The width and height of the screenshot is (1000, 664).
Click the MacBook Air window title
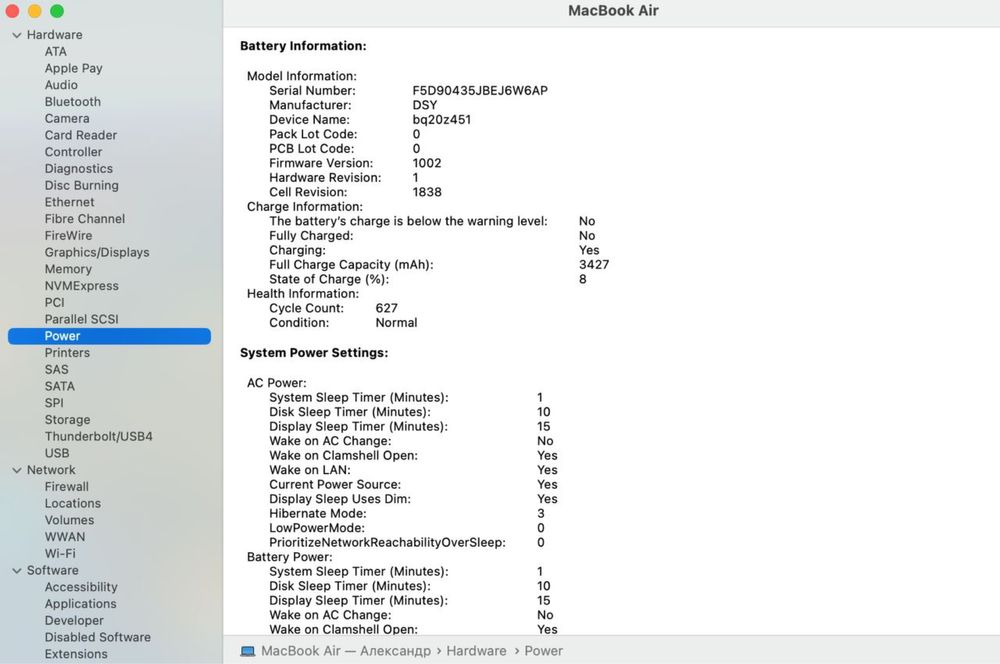point(613,11)
